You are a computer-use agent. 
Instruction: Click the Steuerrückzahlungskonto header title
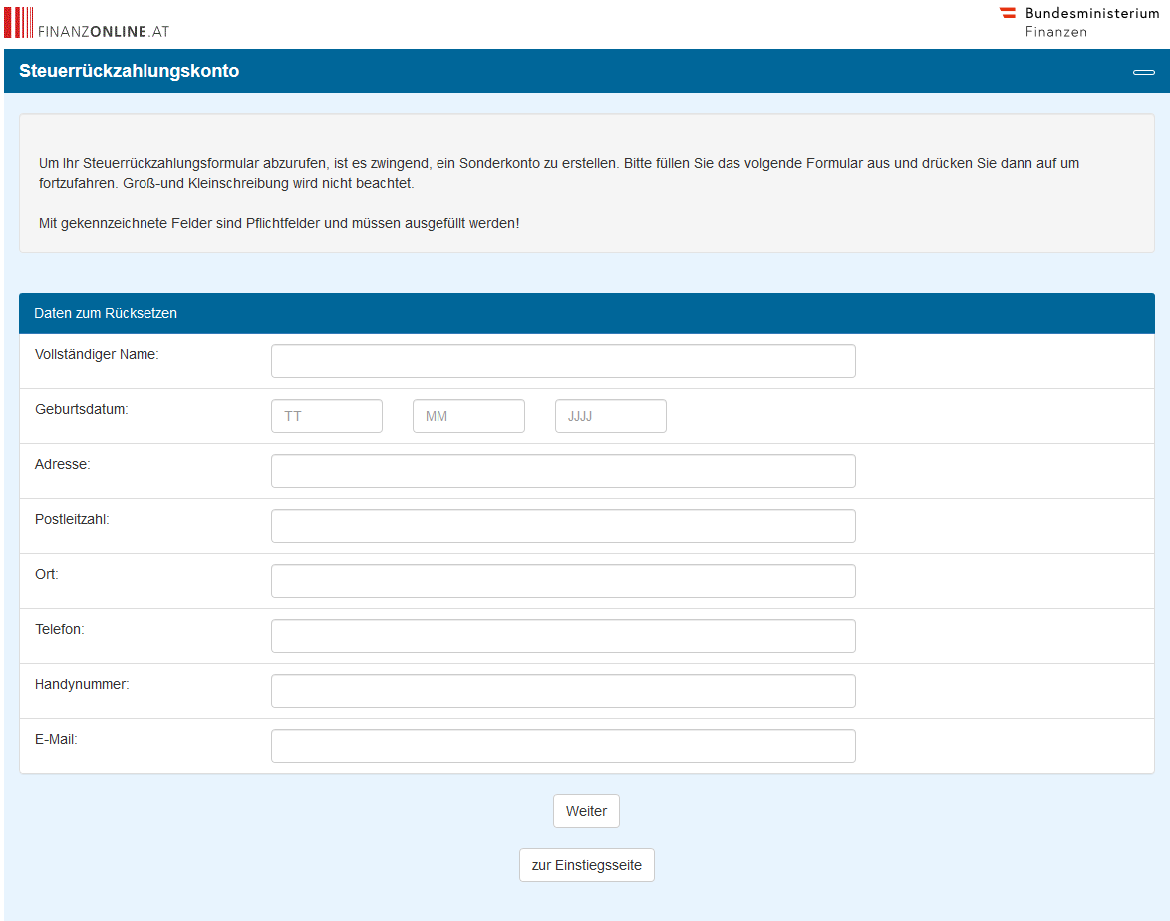129,71
